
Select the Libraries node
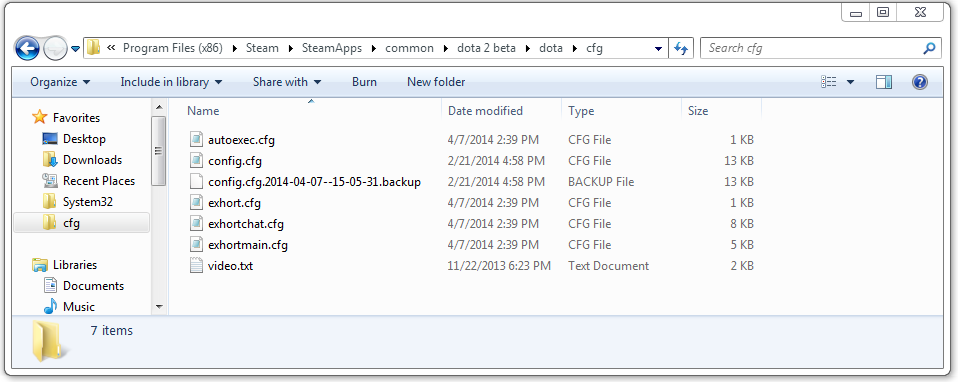[75, 265]
